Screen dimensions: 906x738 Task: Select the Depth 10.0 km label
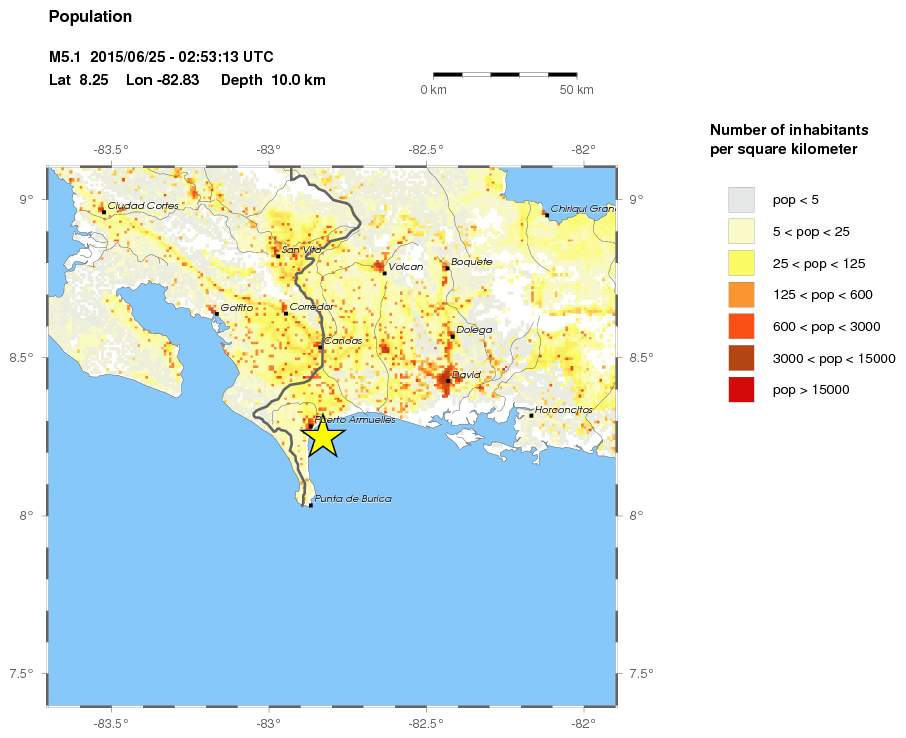[x=275, y=80]
